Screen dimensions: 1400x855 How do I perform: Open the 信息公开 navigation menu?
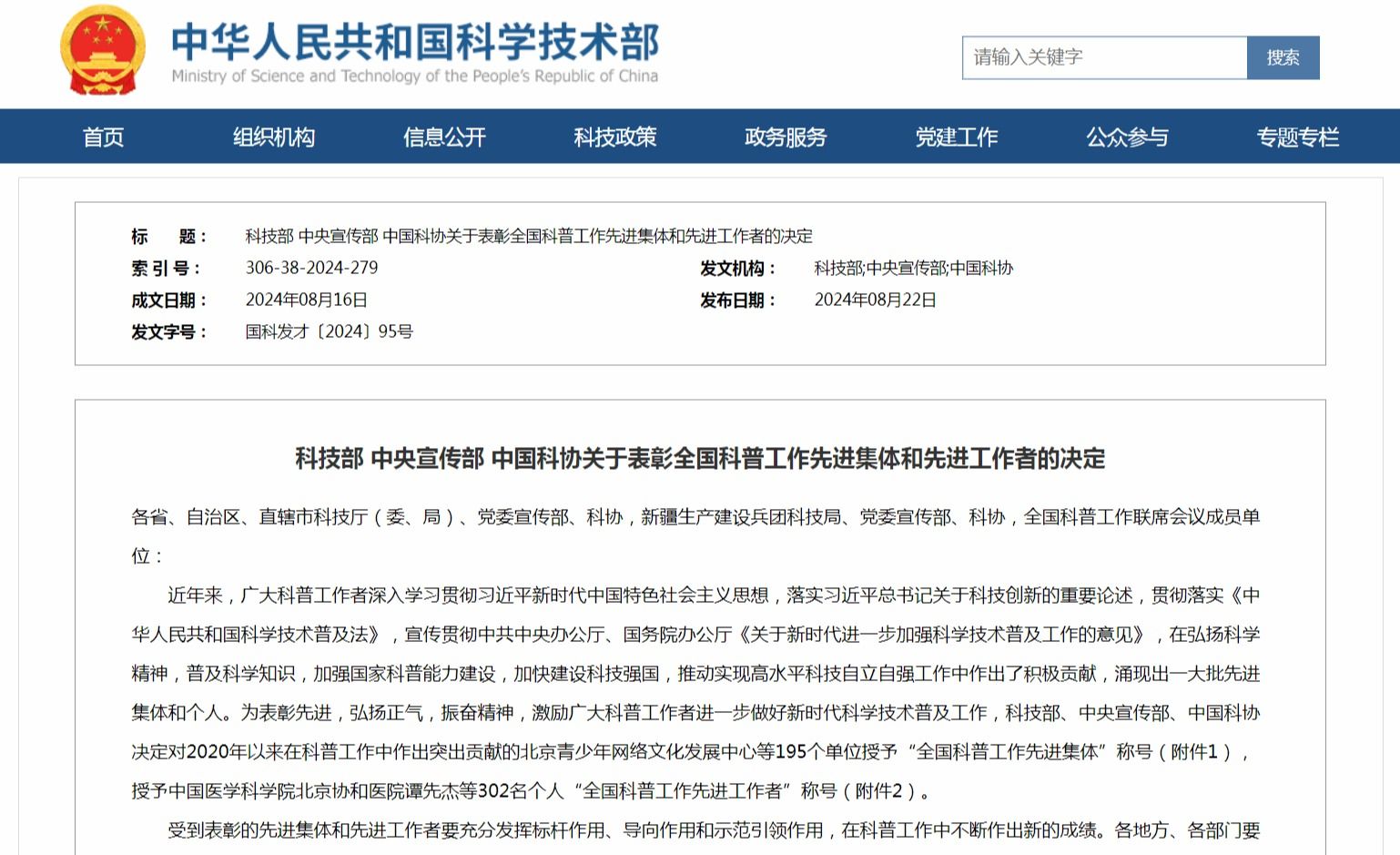pos(445,137)
